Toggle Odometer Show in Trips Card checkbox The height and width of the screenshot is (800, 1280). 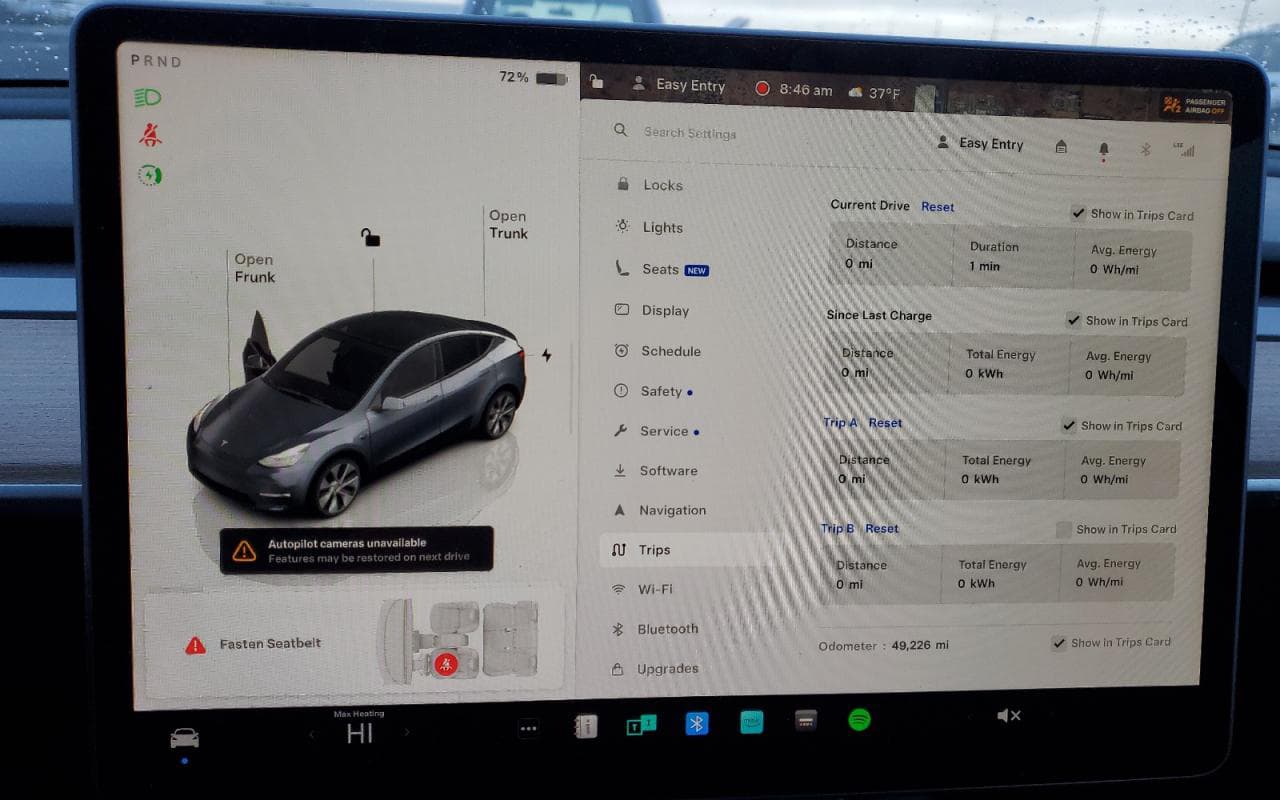[1059, 643]
